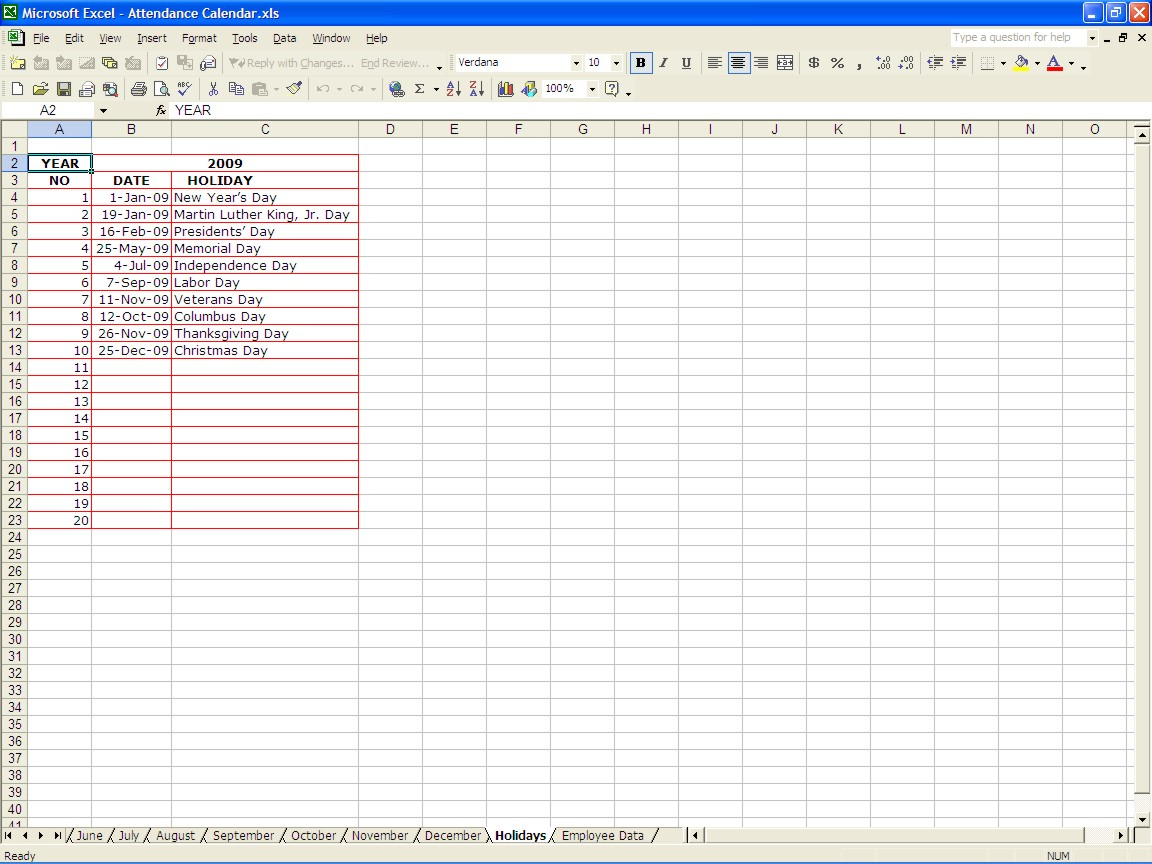Image resolution: width=1152 pixels, height=864 pixels.
Task: Open the zoom percentage dropdown
Action: (x=592, y=89)
